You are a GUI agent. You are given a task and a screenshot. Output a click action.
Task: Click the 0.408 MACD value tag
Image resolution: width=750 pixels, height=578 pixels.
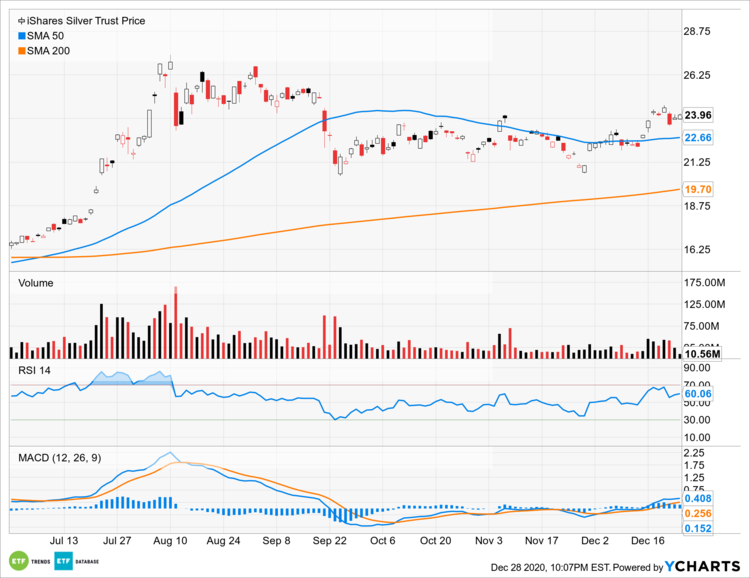pyautogui.click(x=697, y=498)
